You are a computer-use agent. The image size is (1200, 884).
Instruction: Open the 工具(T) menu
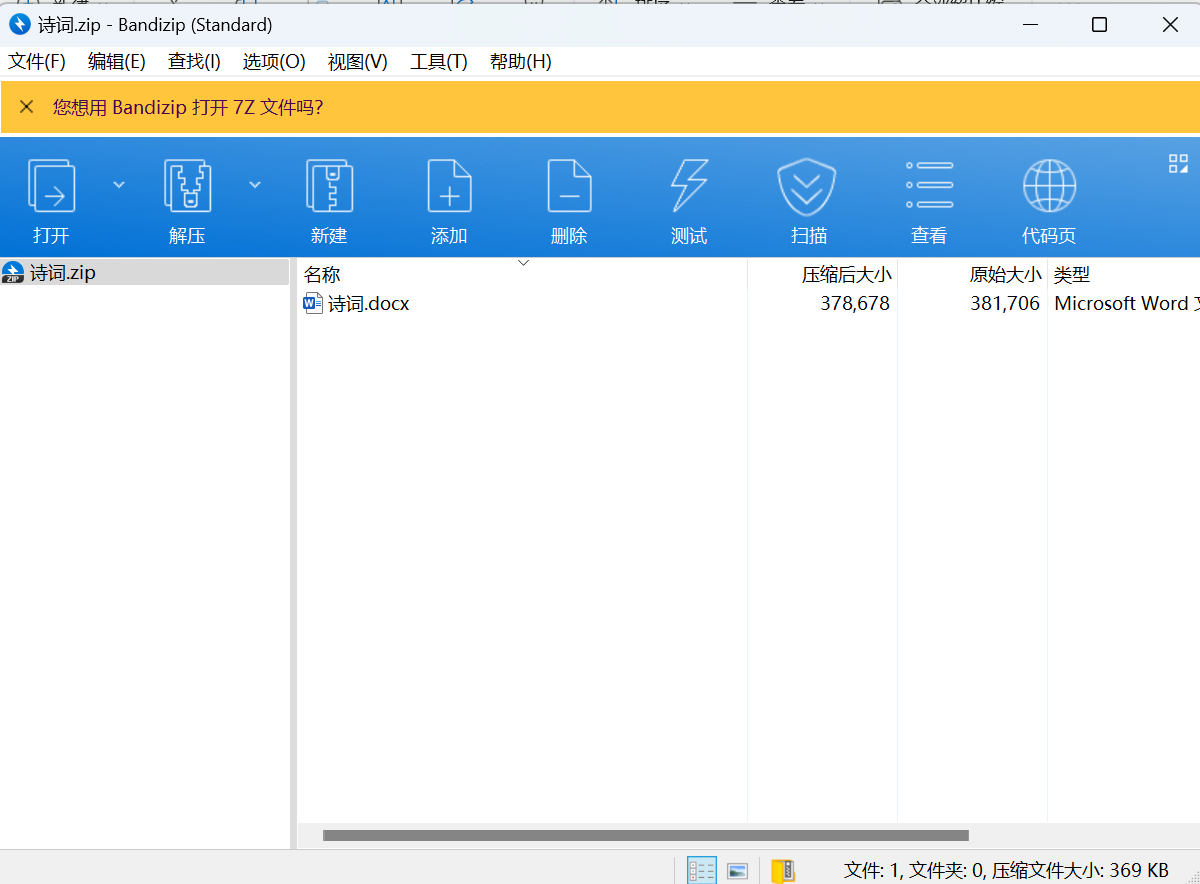[x=439, y=62]
